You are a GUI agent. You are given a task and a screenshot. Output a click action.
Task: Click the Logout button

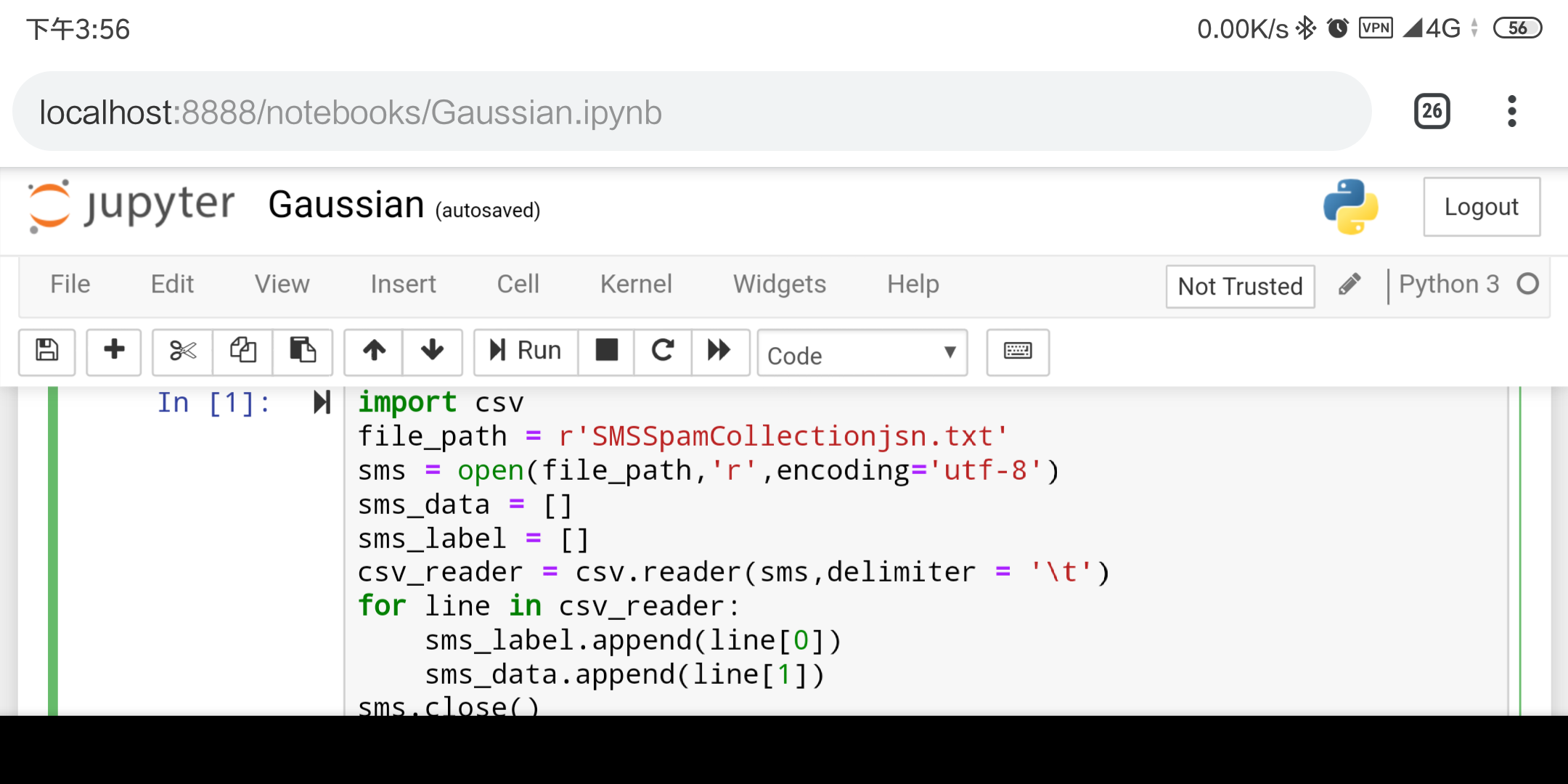(1481, 207)
